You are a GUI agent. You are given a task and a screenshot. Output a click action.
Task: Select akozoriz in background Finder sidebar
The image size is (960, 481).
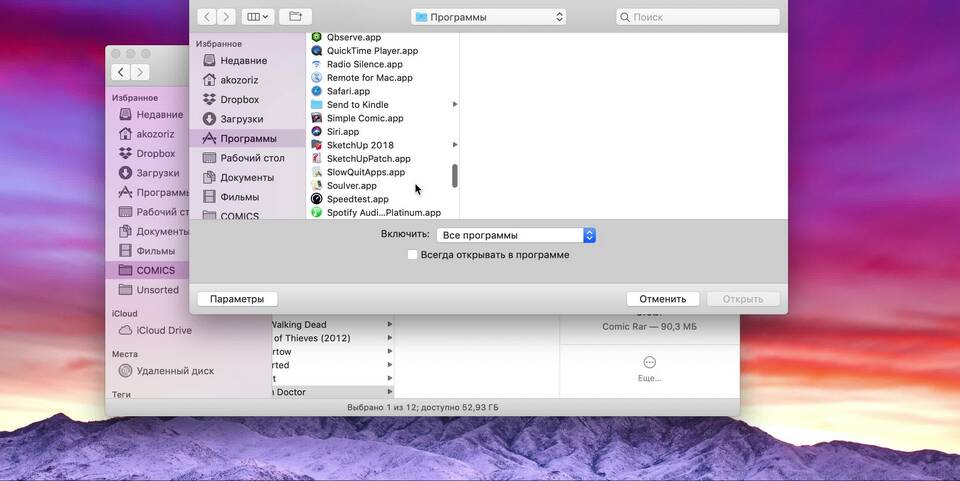pyautogui.click(x=147, y=134)
